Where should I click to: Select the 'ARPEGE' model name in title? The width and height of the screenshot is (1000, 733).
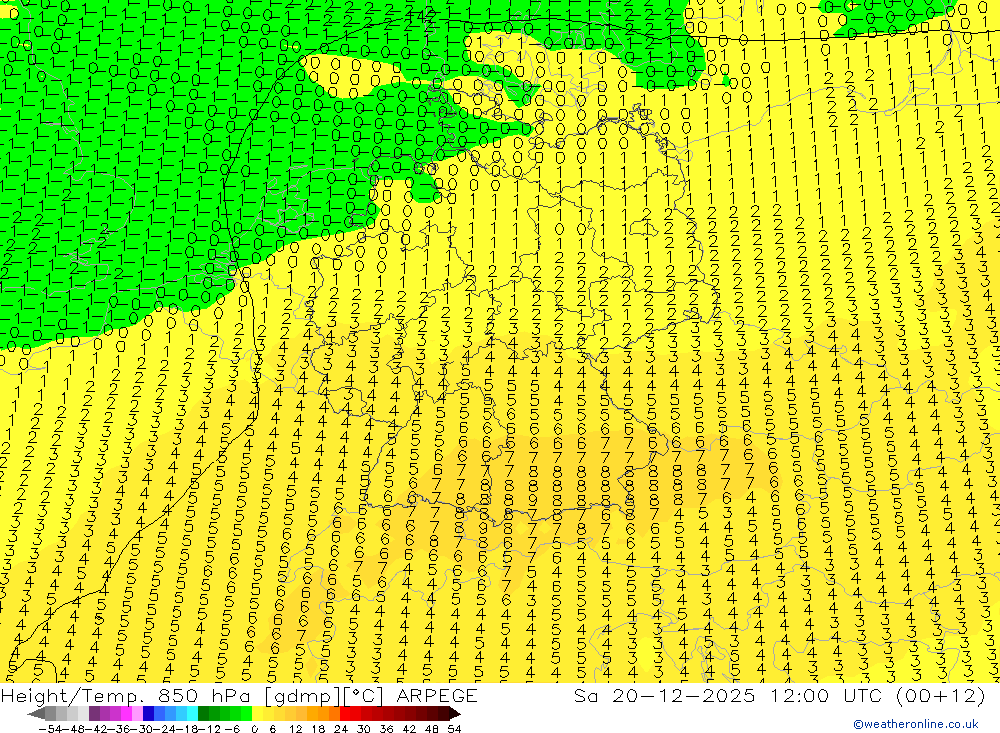(x=436, y=696)
